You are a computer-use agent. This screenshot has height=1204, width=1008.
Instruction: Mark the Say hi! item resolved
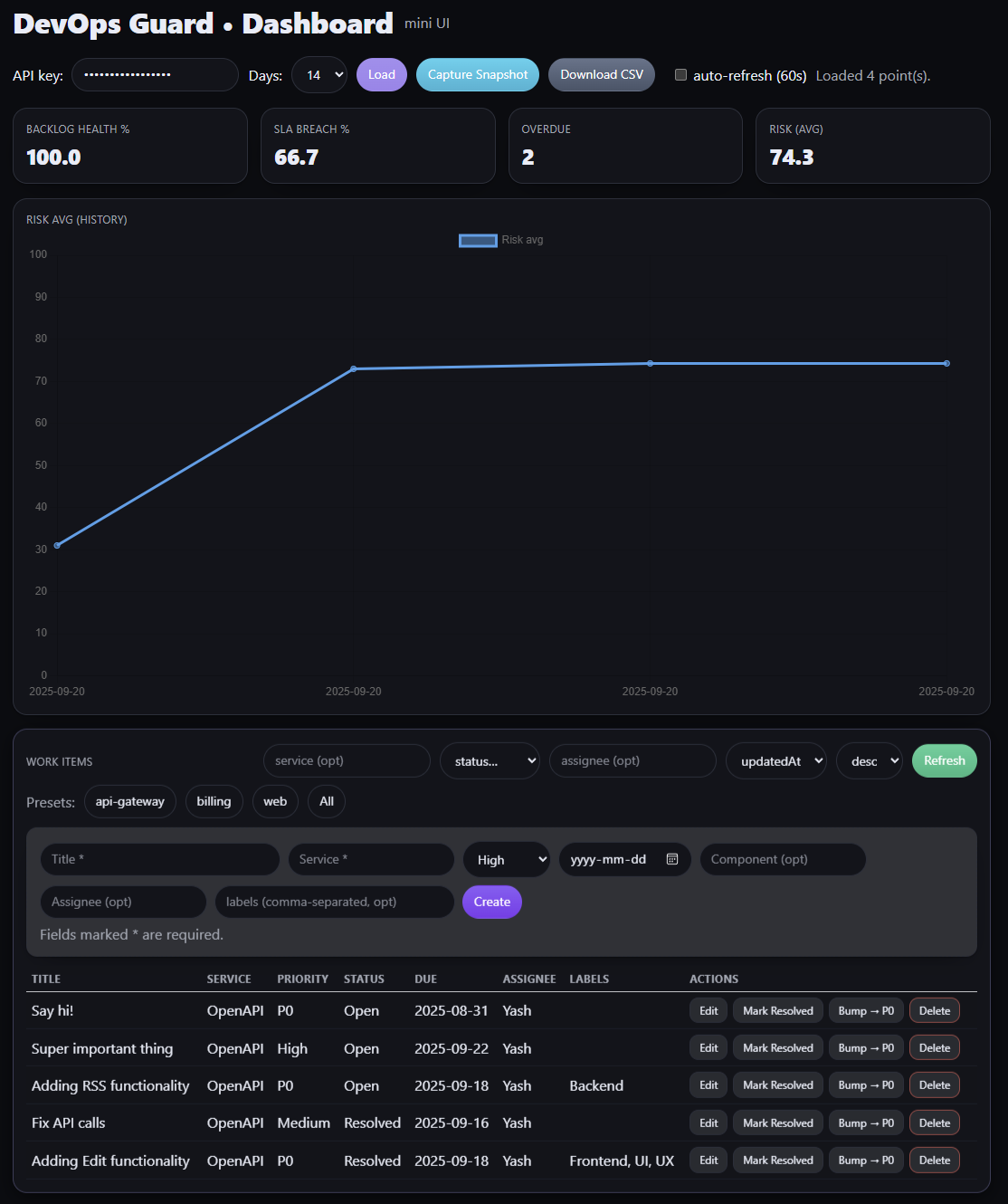pyautogui.click(x=777, y=1010)
